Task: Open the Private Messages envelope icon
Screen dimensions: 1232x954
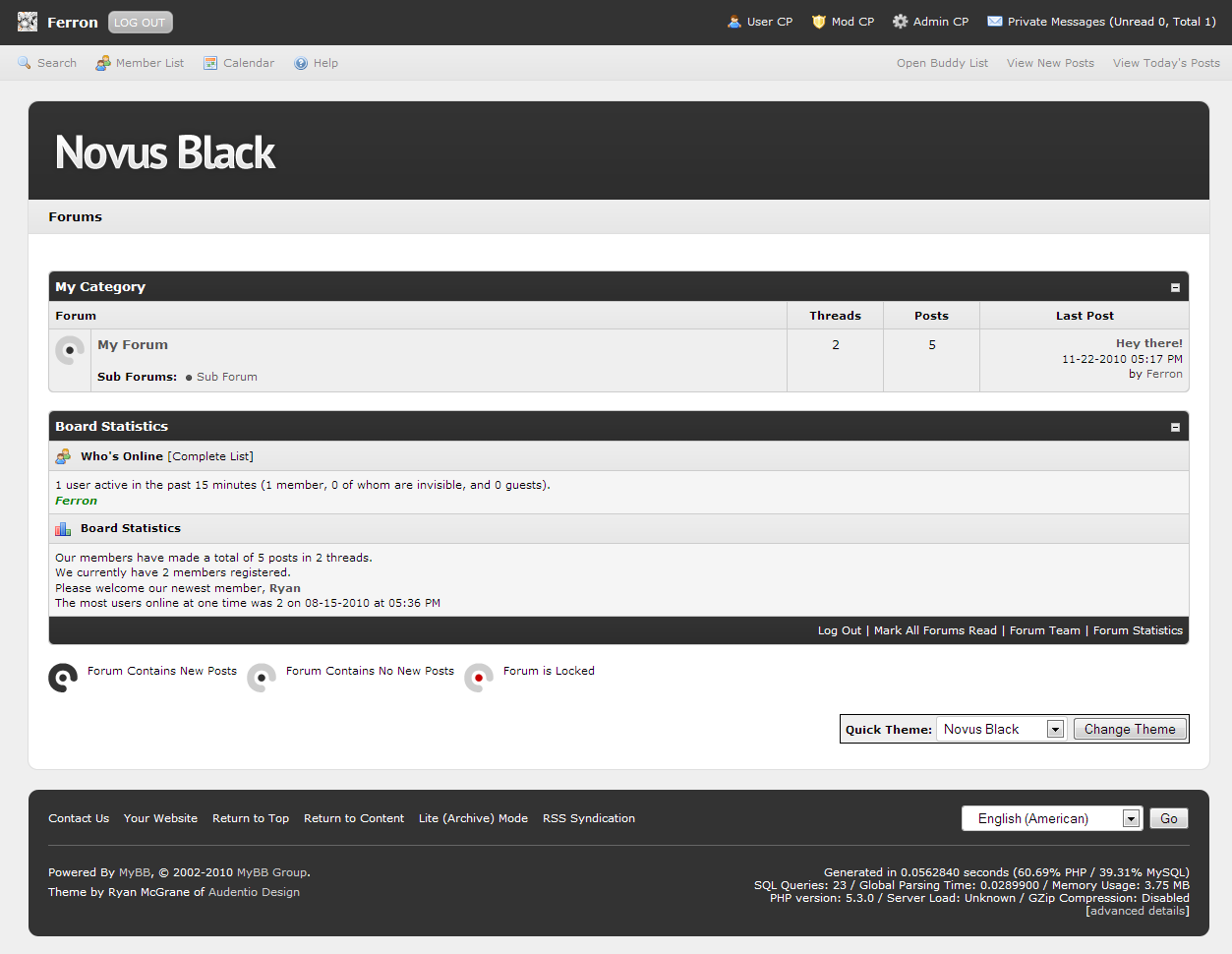Action: coord(994,22)
